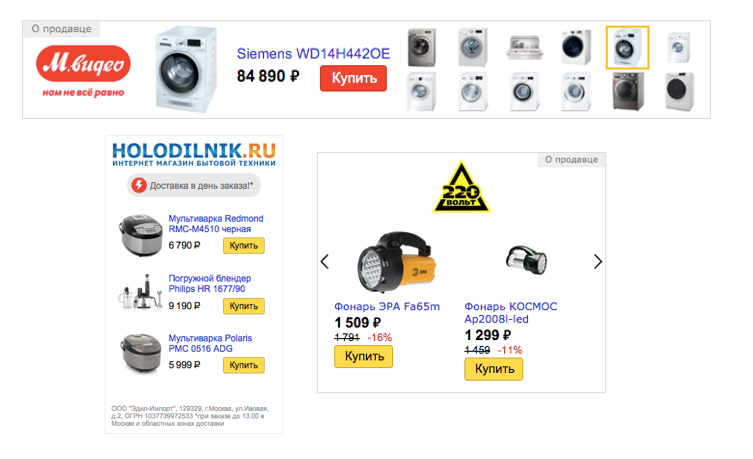The width and height of the screenshot is (753, 459).
Task: Buy the Redmond RMC-M4510 multicooker
Action: click(x=243, y=245)
